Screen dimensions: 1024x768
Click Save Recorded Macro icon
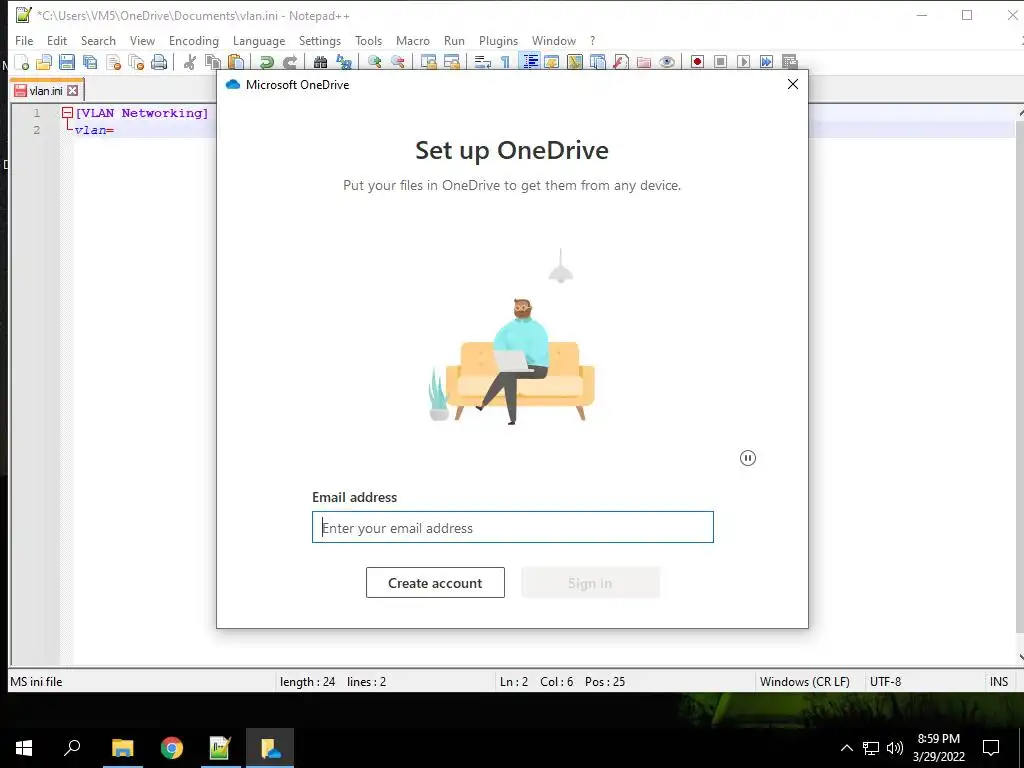(x=790, y=62)
